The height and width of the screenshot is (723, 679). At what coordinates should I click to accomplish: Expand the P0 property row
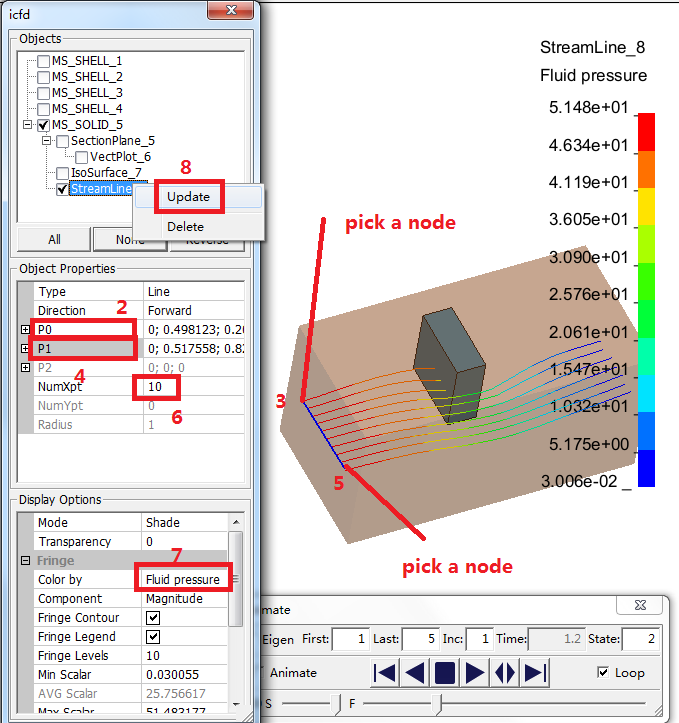pos(25,330)
